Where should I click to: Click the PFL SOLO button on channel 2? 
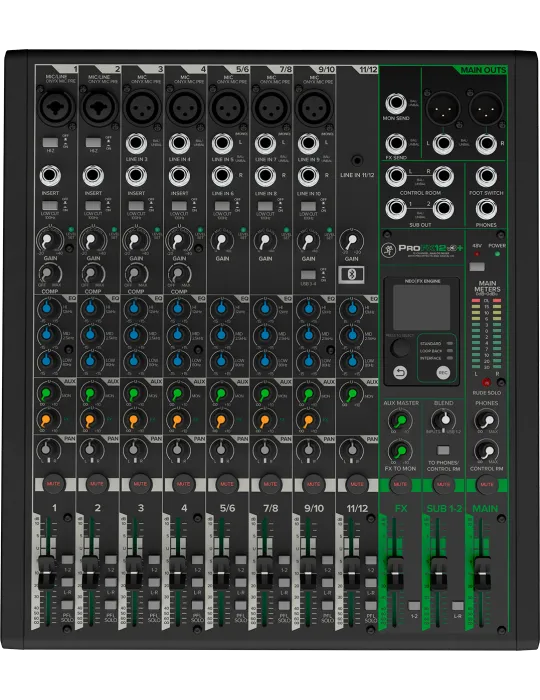coord(111,605)
